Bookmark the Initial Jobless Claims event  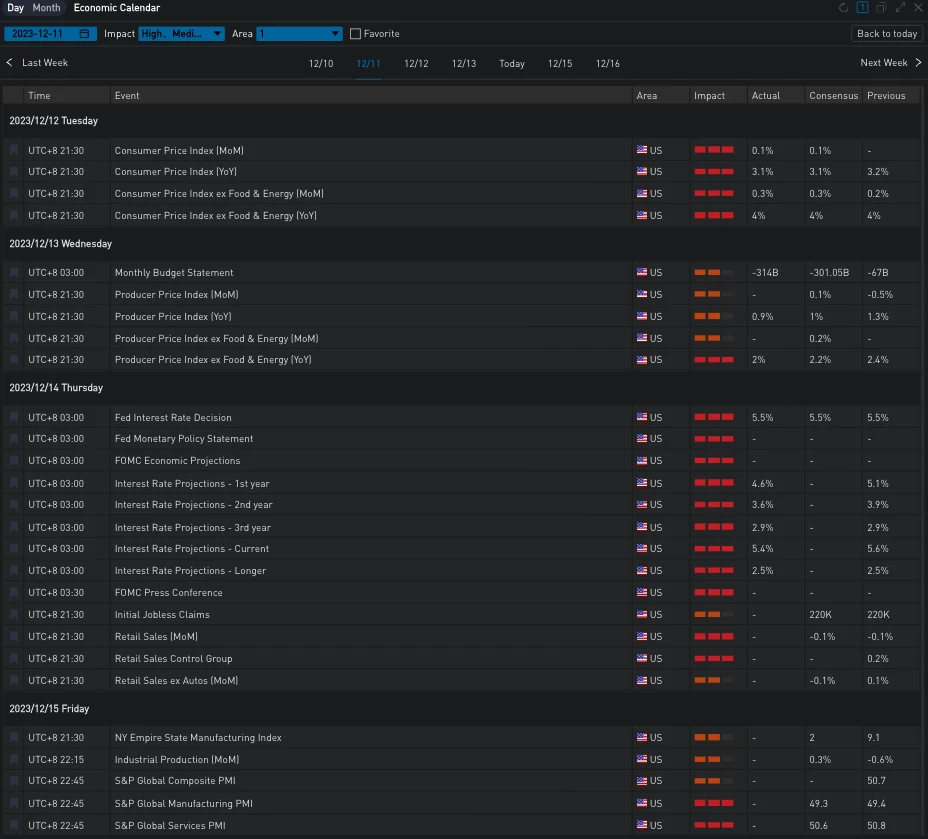[14, 614]
